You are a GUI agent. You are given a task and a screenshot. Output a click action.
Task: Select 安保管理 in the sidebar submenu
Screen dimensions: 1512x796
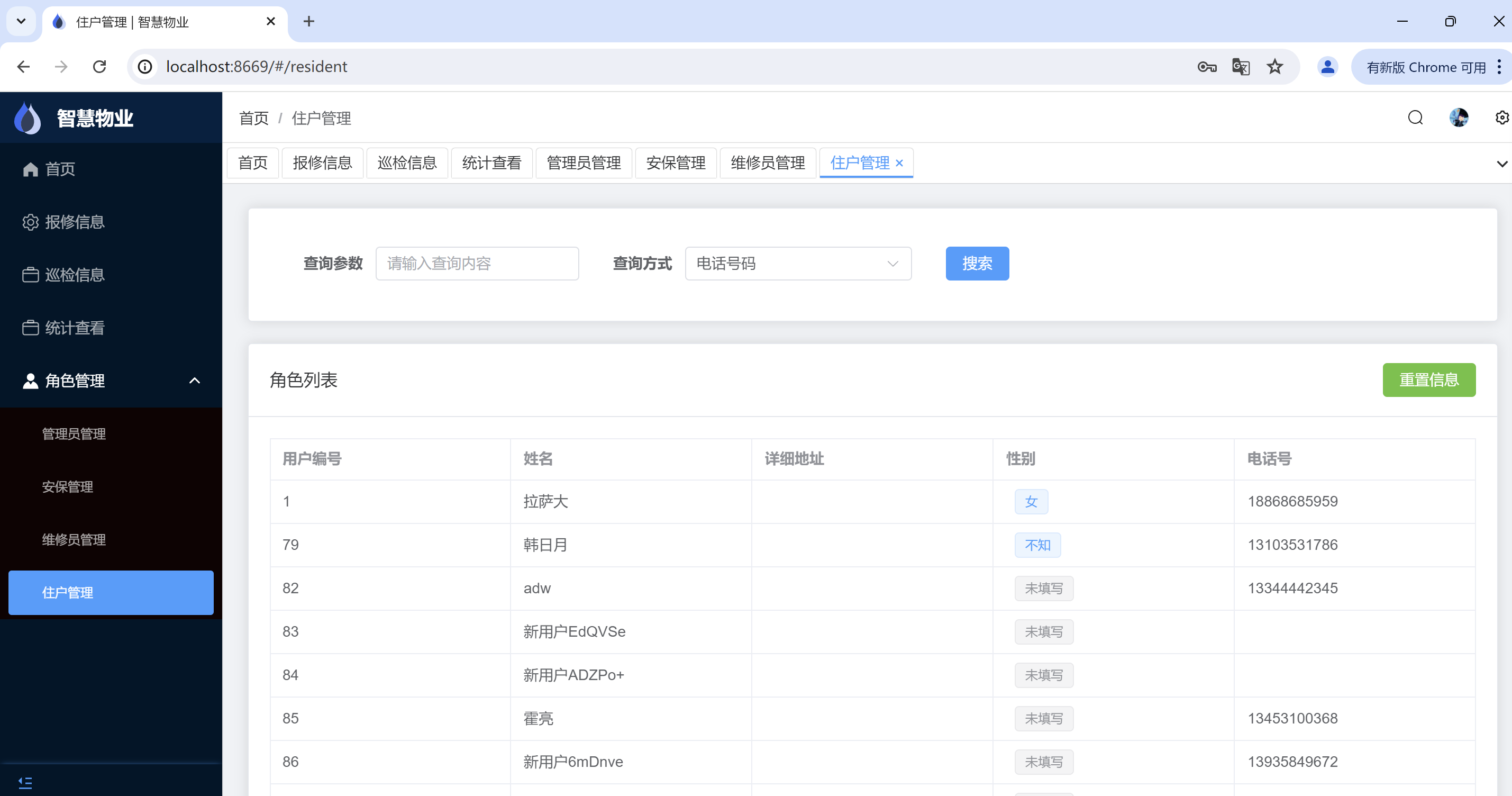[111, 486]
